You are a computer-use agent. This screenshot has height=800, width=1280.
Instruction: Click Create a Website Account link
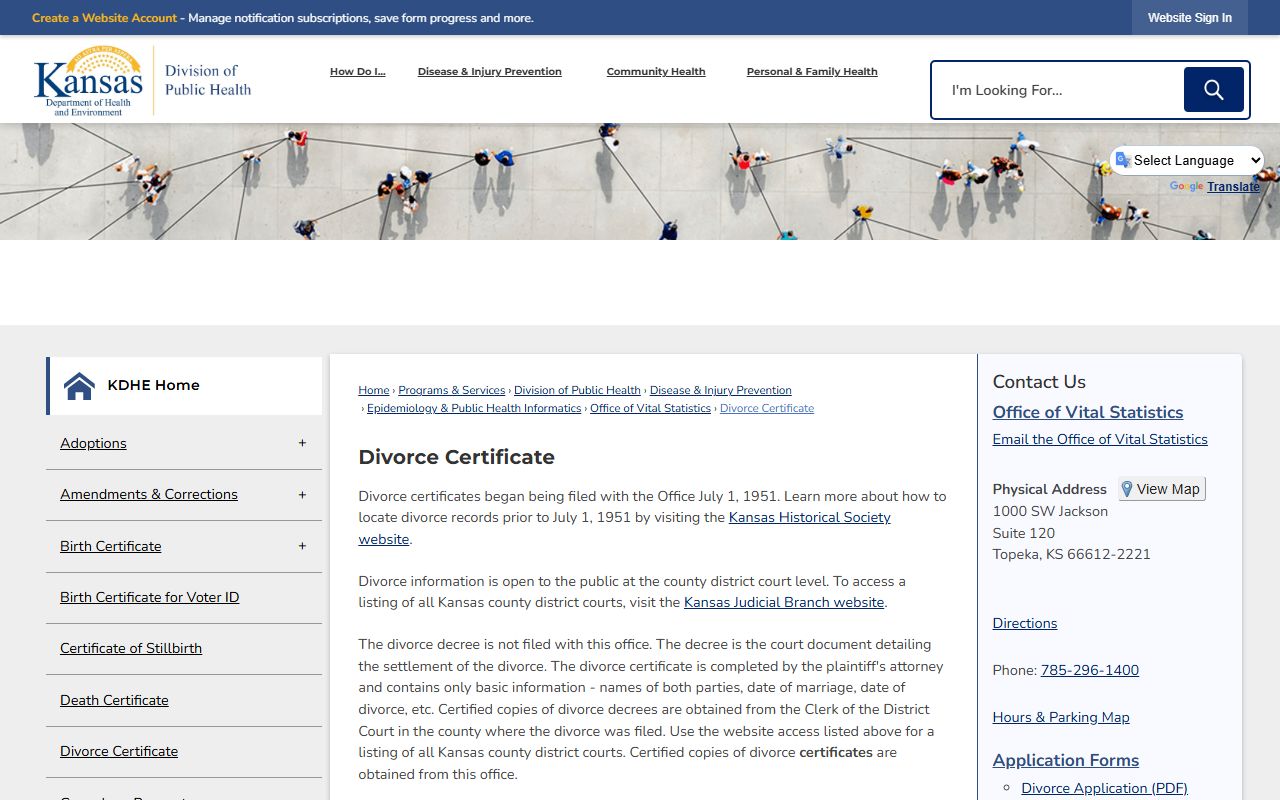coord(104,18)
